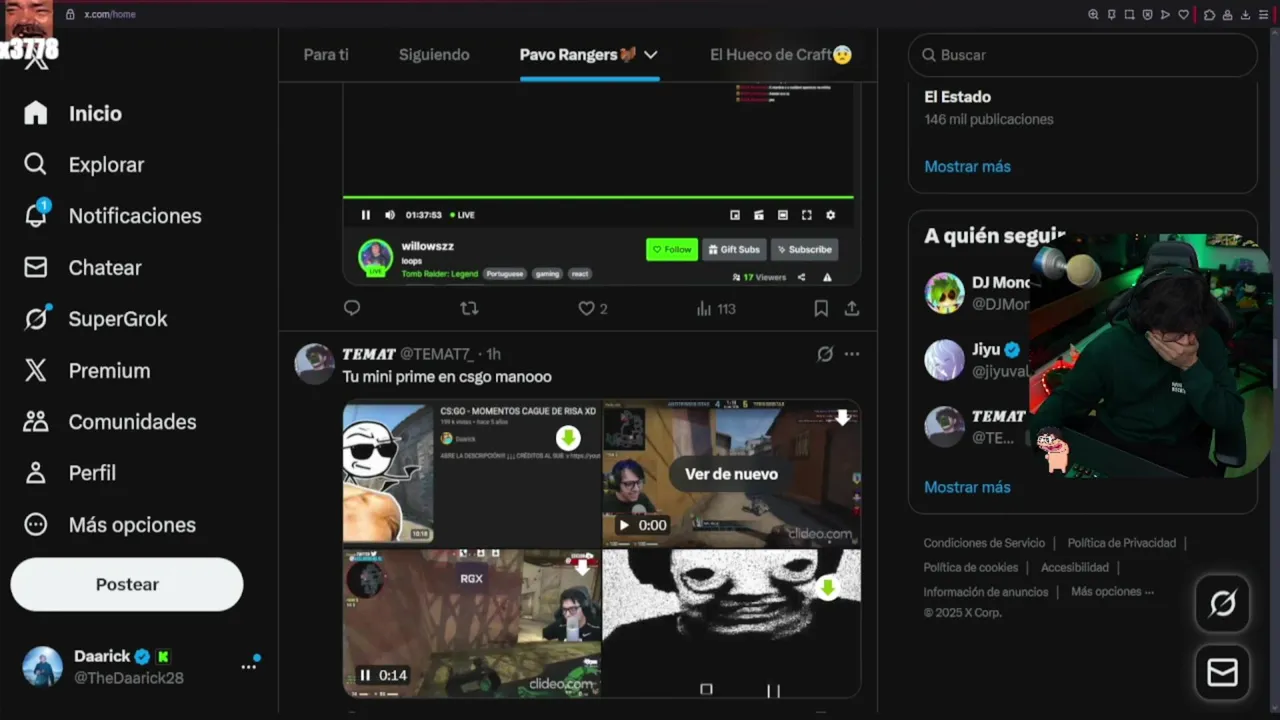Bookmark the willowszz stream post

(821, 309)
